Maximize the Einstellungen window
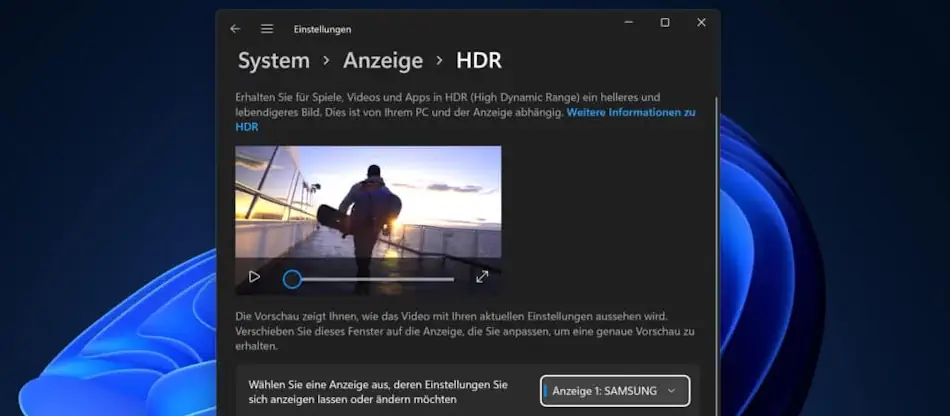This screenshot has height=416, width=950. click(665, 23)
